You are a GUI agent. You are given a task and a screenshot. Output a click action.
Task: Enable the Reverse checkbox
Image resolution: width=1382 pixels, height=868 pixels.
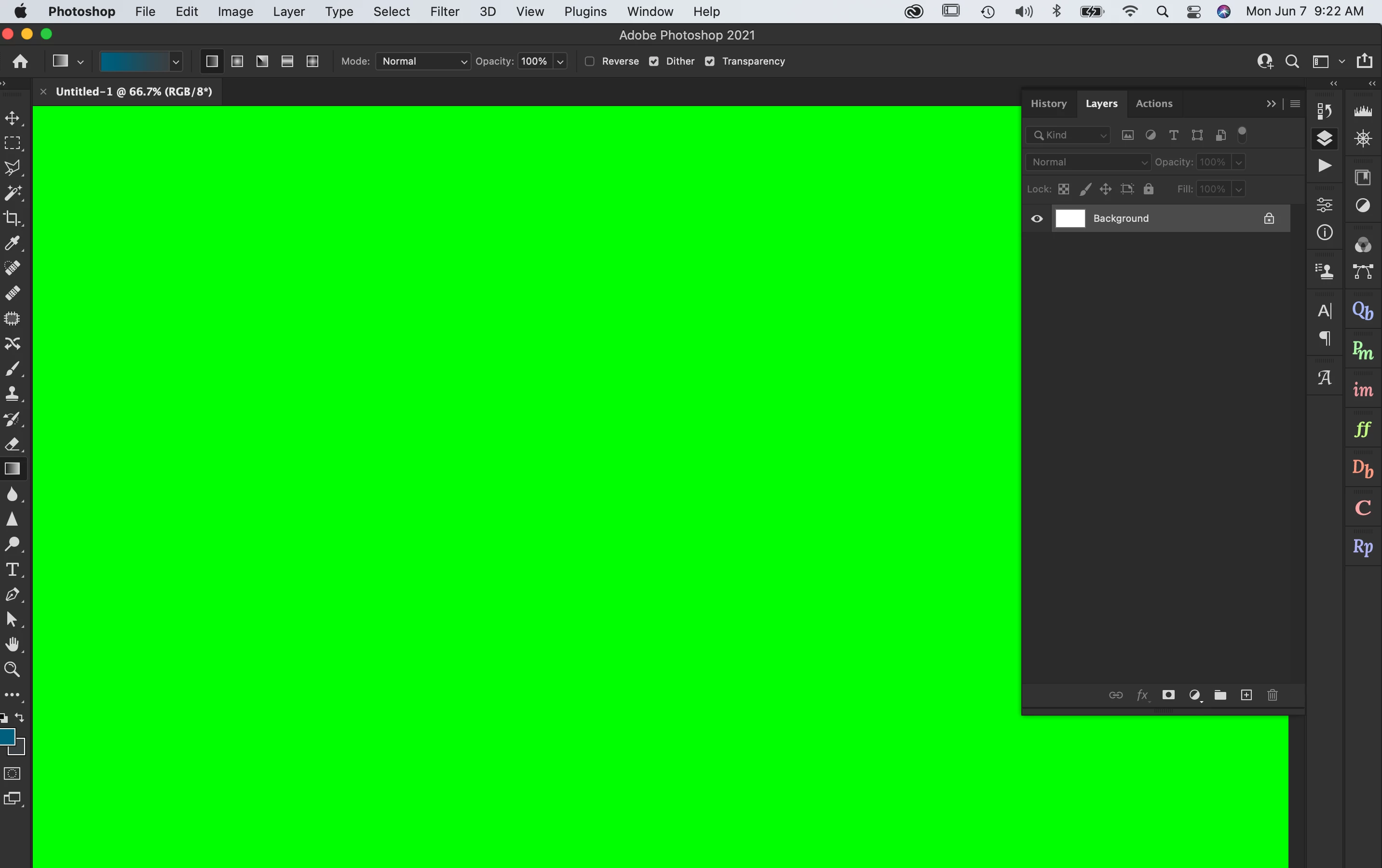click(x=589, y=61)
